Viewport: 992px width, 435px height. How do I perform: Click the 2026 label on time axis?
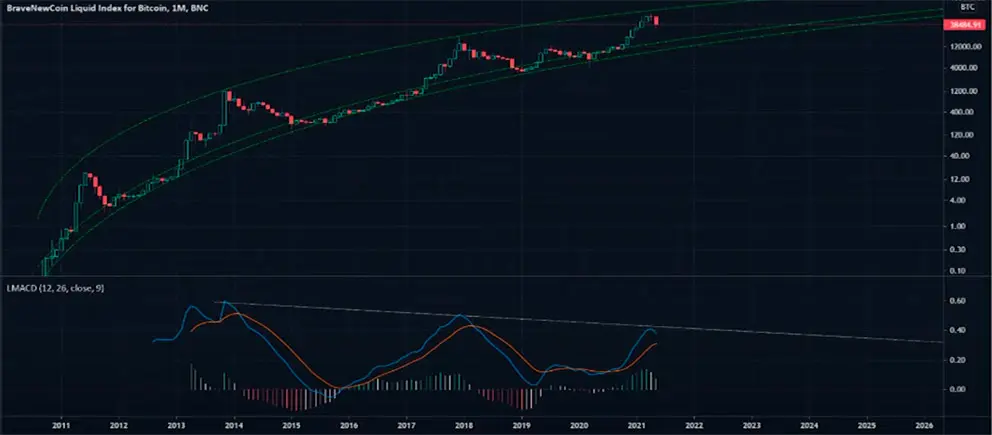point(924,425)
